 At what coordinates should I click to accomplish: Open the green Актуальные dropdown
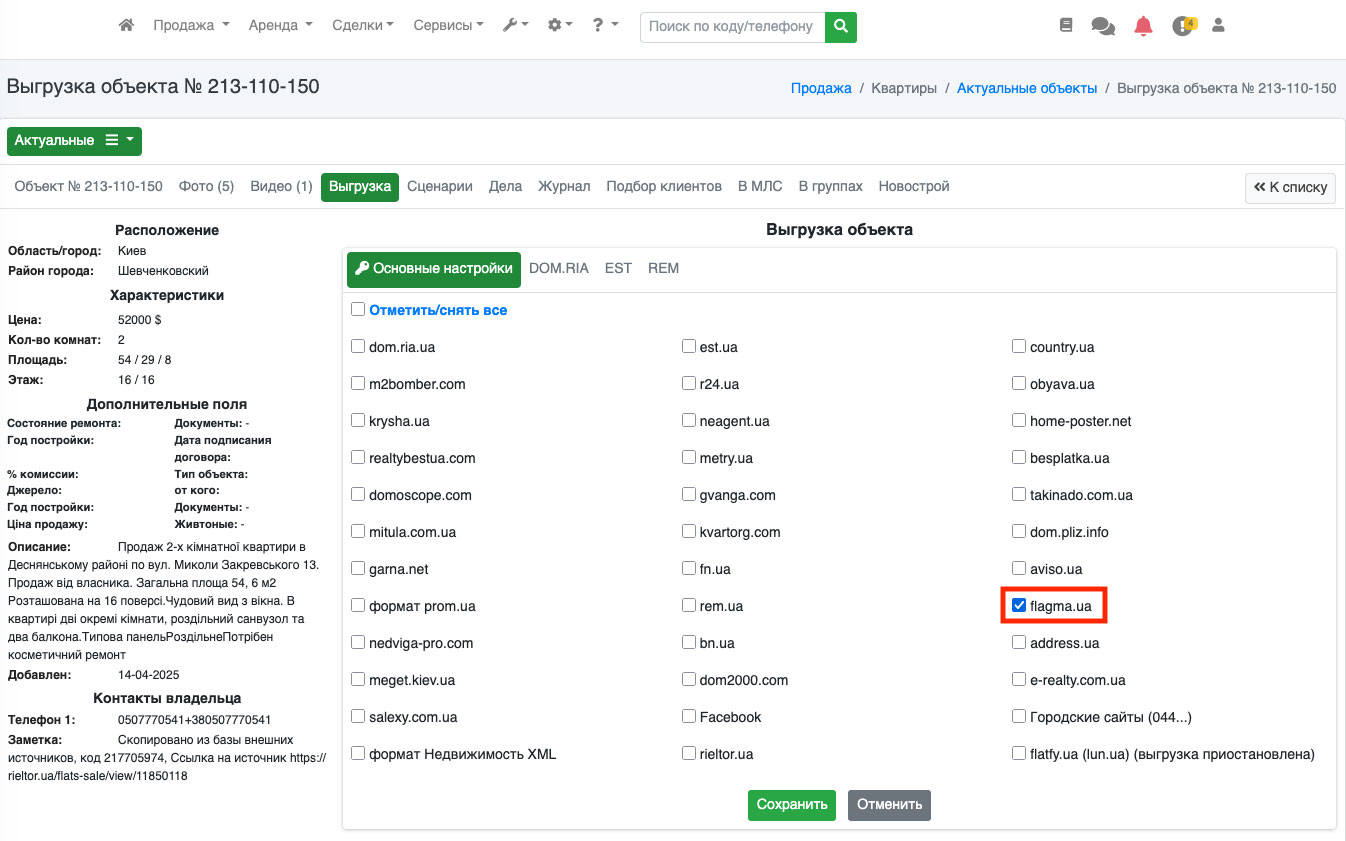(x=74, y=141)
